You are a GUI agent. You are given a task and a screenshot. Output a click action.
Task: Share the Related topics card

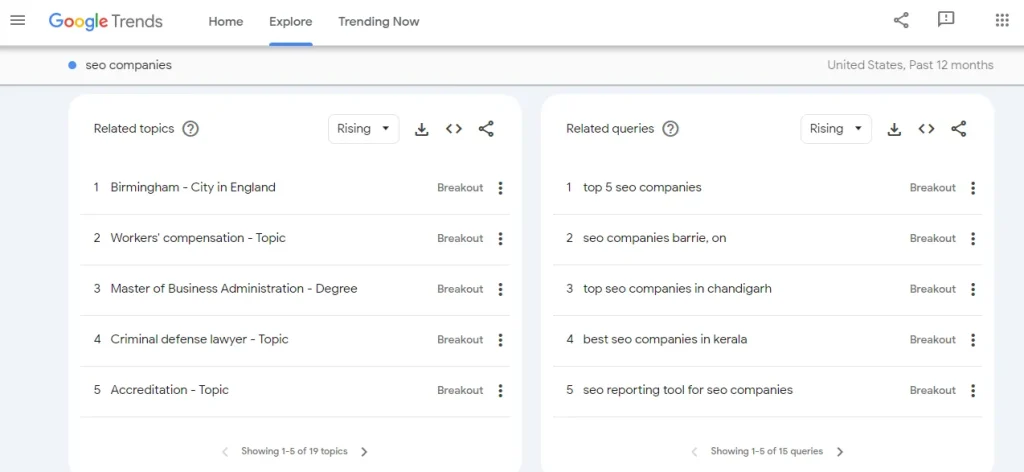coord(486,129)
